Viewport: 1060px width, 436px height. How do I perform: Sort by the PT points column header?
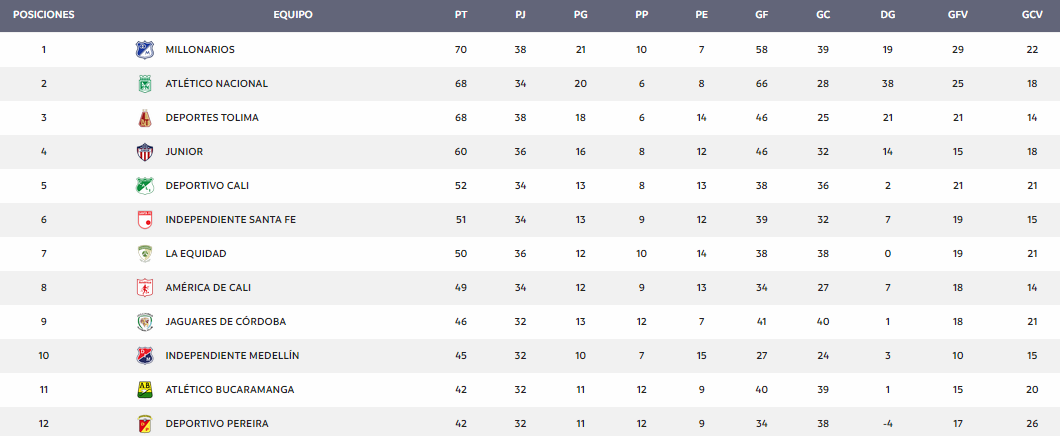coord(460,15)
